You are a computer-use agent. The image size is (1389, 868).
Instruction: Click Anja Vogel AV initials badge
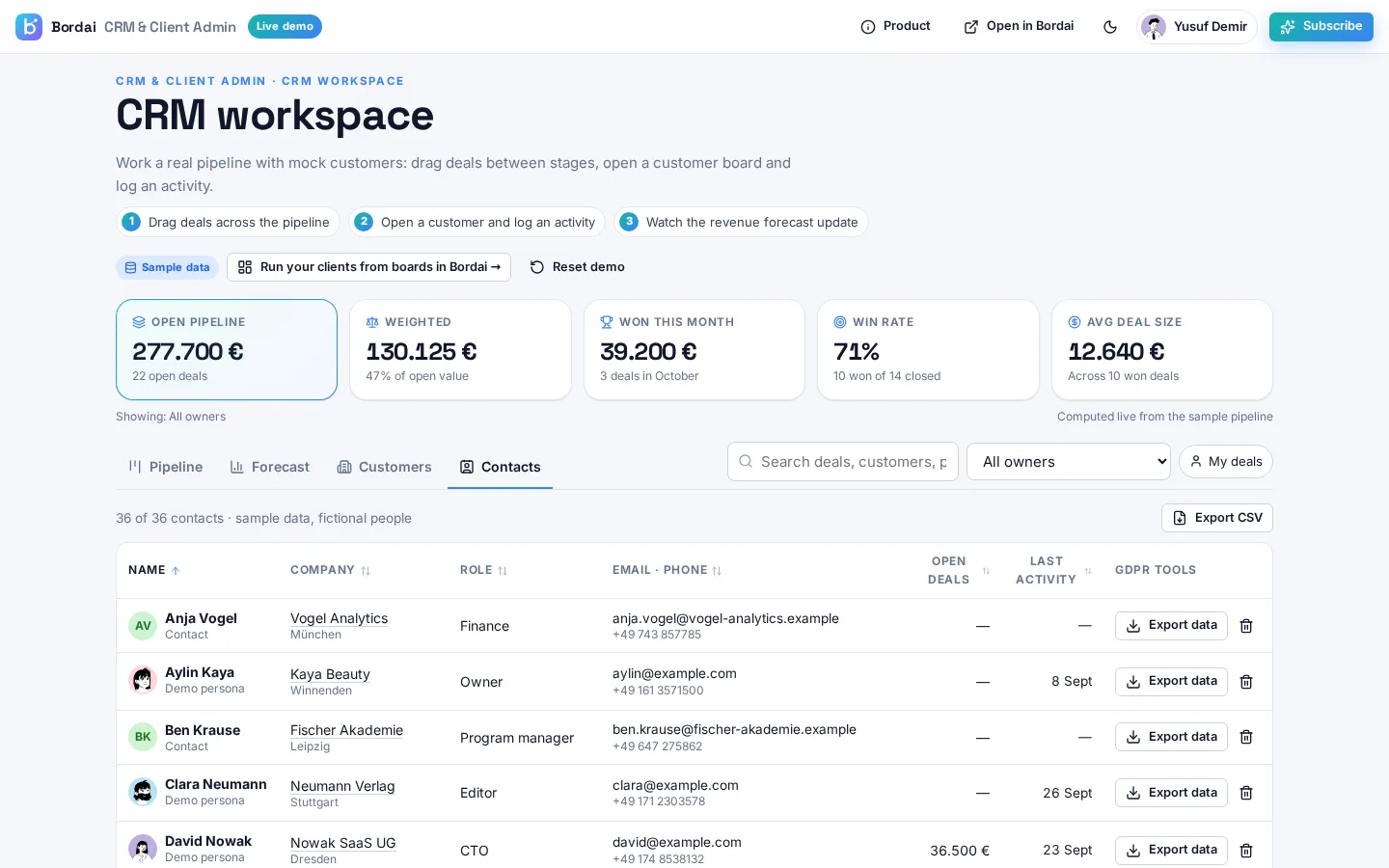click(x=143, y=626)
